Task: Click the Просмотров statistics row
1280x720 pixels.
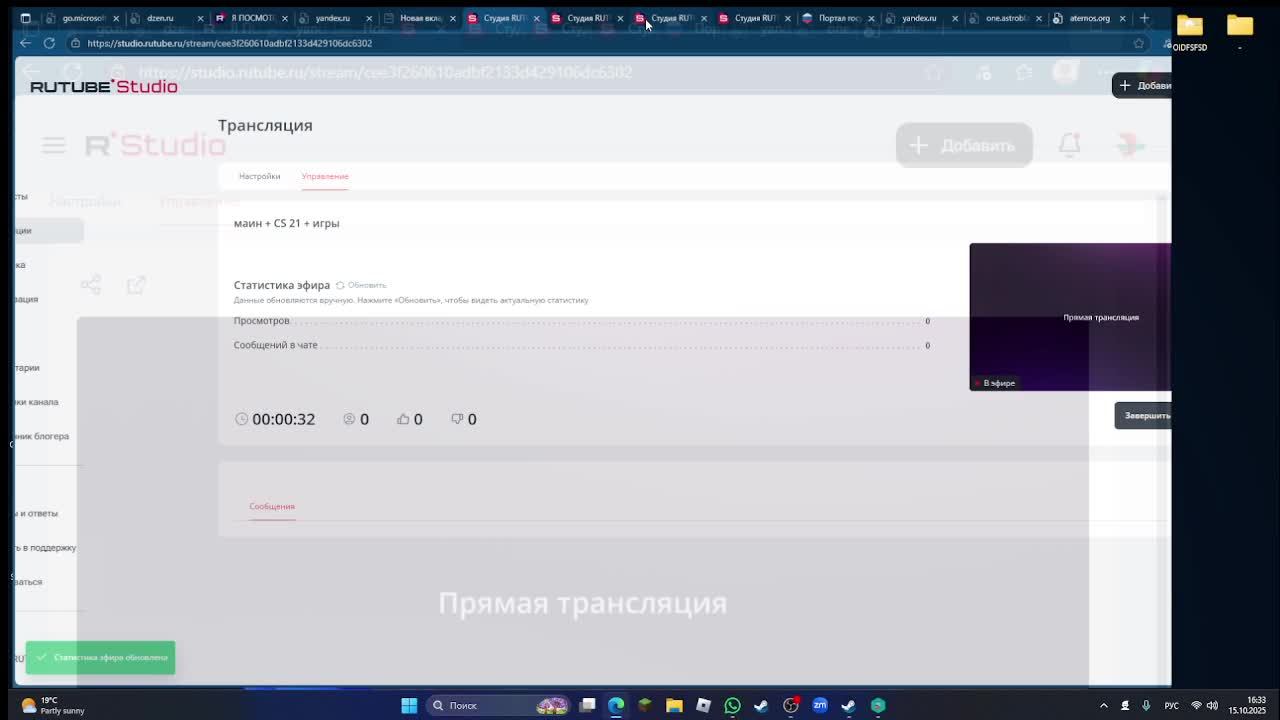Action: click(x=582, y=321)
